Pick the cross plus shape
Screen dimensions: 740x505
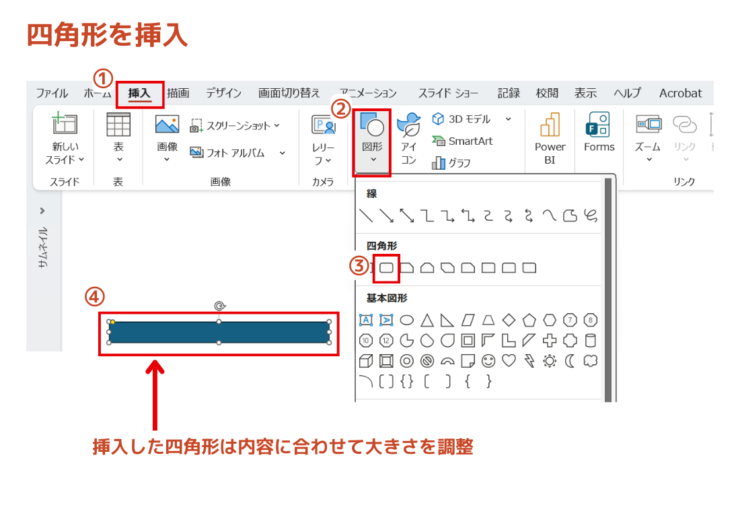(549, 340)
